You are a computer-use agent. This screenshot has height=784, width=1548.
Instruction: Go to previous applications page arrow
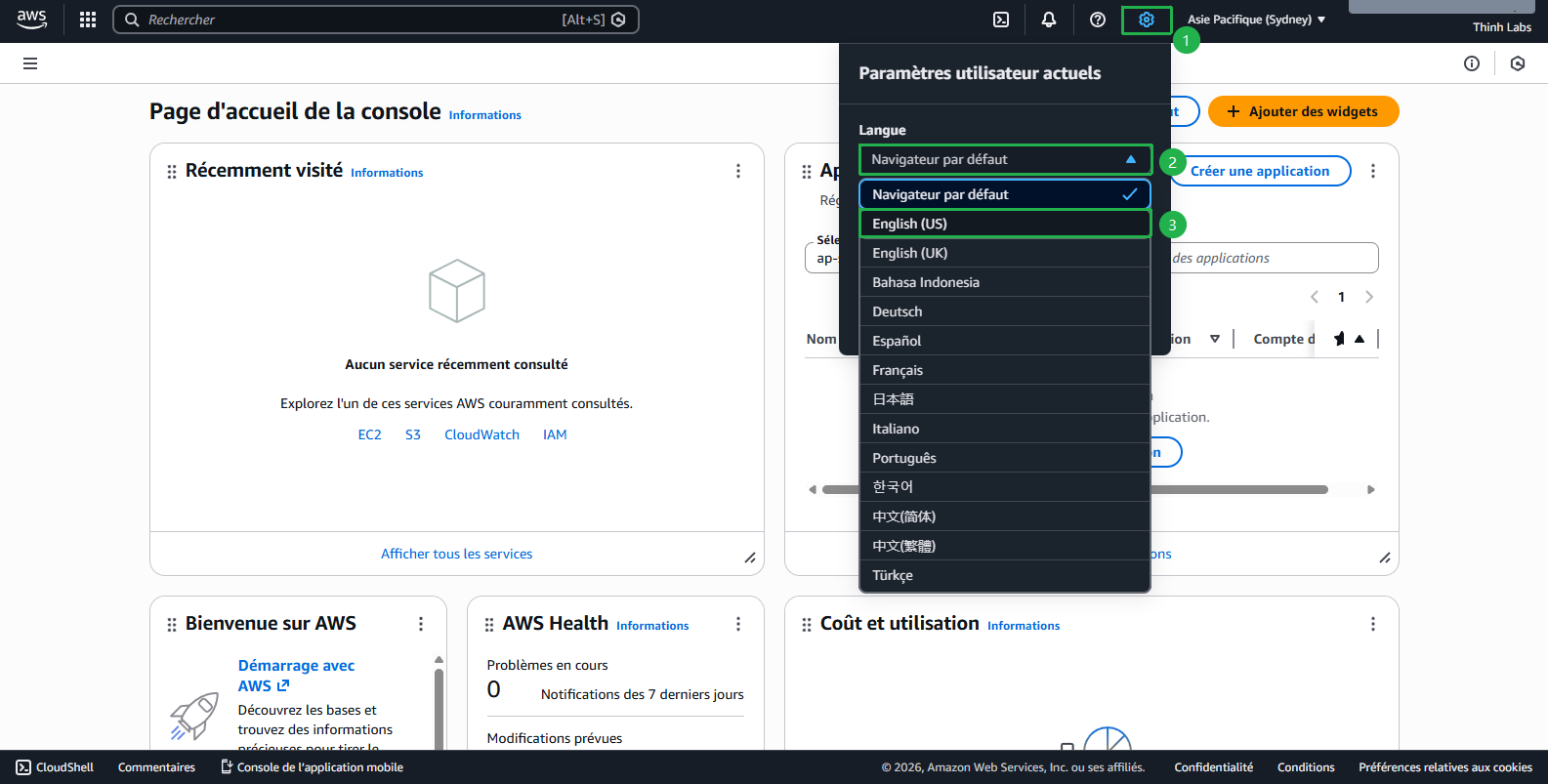(1315, 297)
